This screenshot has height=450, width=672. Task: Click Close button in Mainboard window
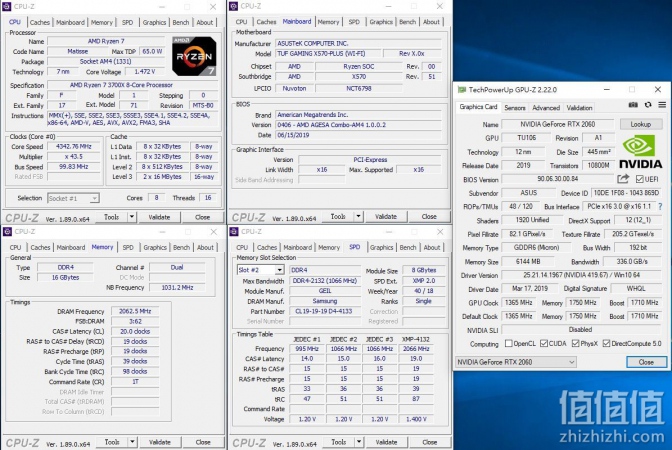[429, 217]
